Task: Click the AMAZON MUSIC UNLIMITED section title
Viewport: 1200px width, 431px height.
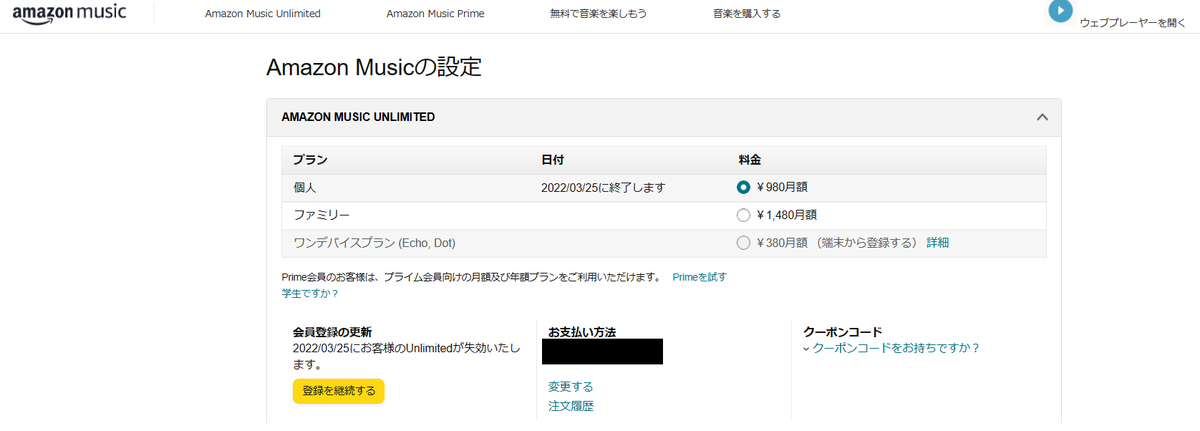Action: point(358,117)
